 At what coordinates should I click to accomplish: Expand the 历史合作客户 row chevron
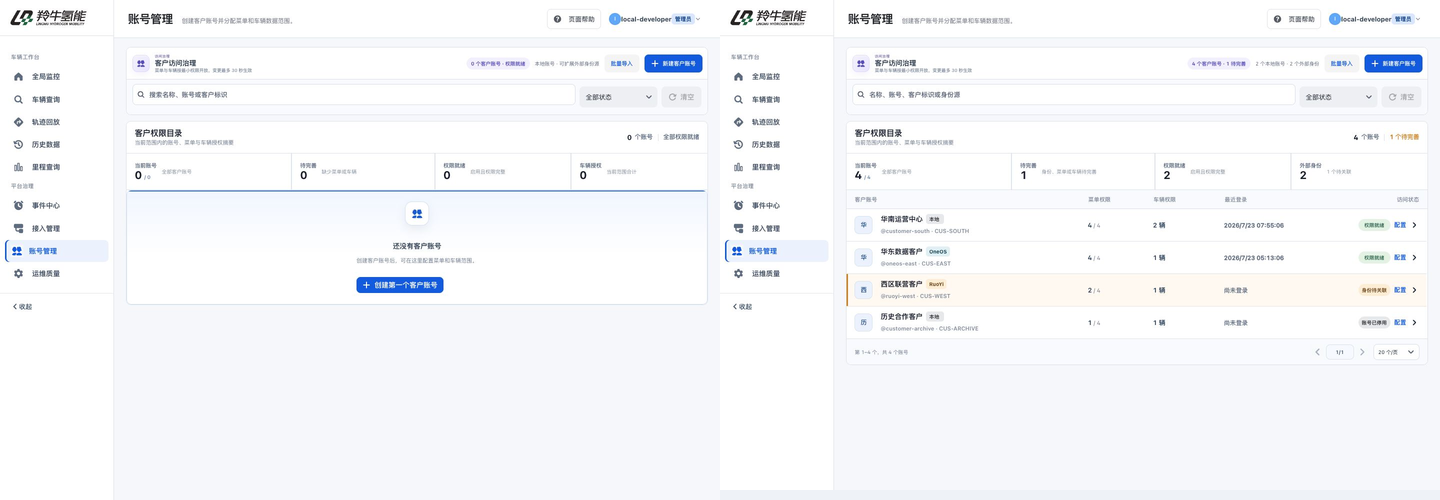tap(1414, 322)
